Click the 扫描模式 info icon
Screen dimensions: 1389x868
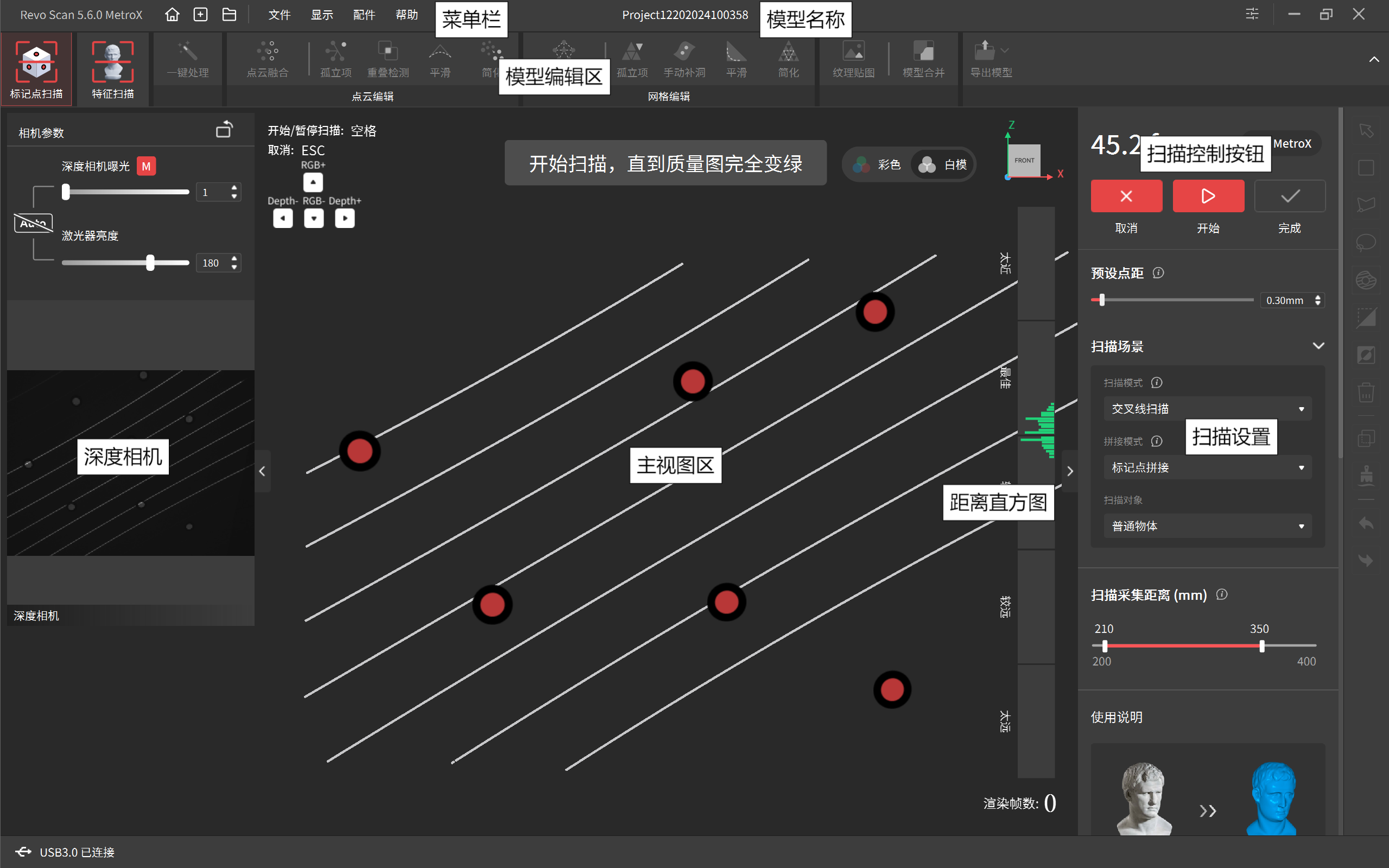1157,382
